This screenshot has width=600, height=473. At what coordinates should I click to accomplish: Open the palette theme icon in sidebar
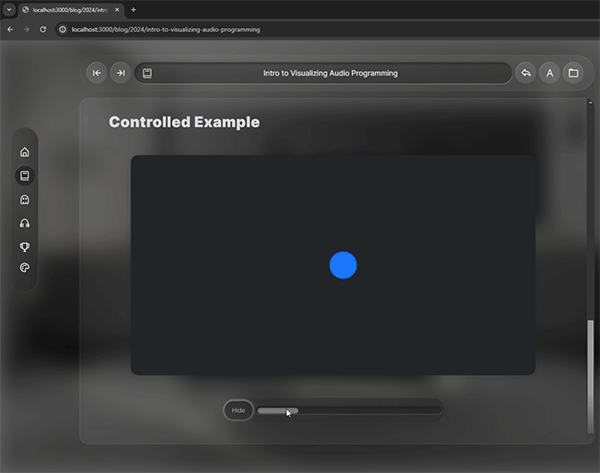tap(24, 267)
